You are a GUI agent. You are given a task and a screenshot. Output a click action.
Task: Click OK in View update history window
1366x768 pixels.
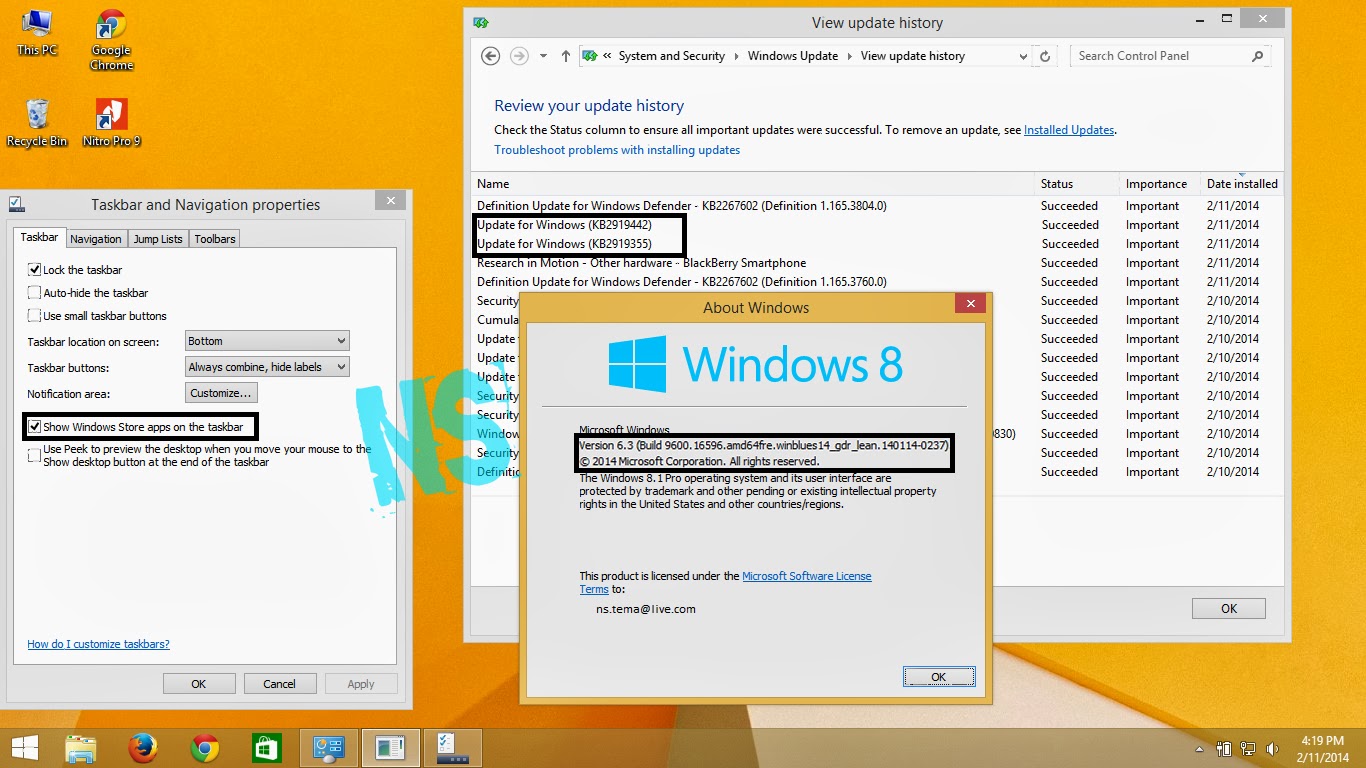click(x=1229, y=608)
